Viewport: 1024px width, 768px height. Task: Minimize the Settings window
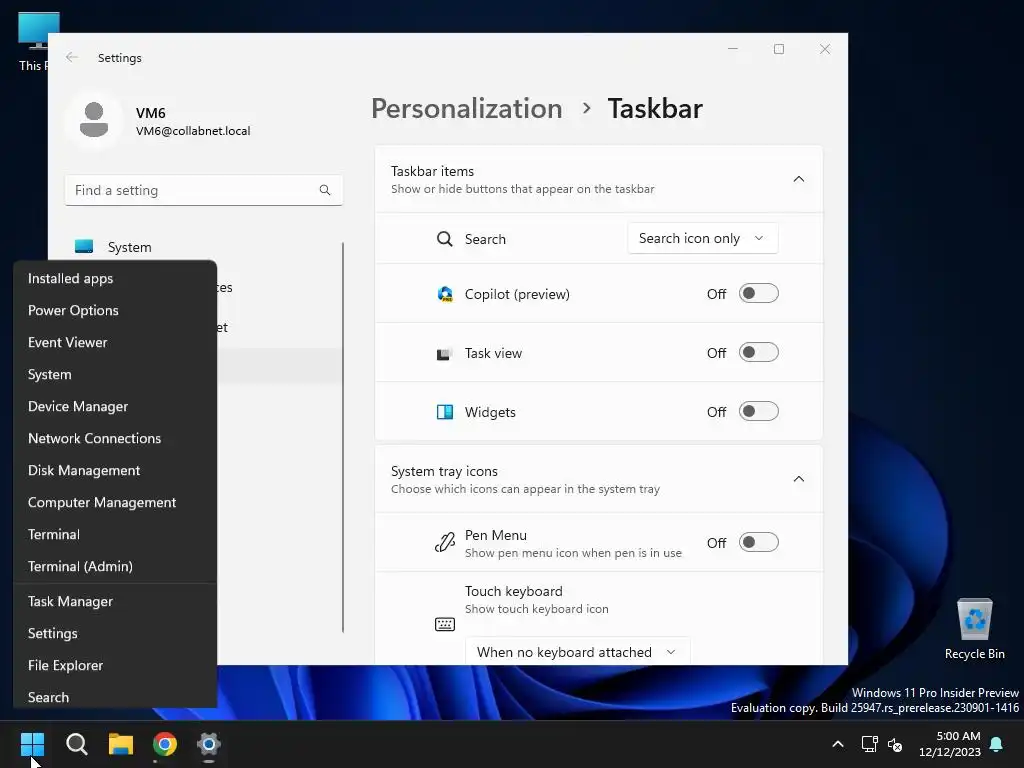pyautogui.click(x=733, y=49)
